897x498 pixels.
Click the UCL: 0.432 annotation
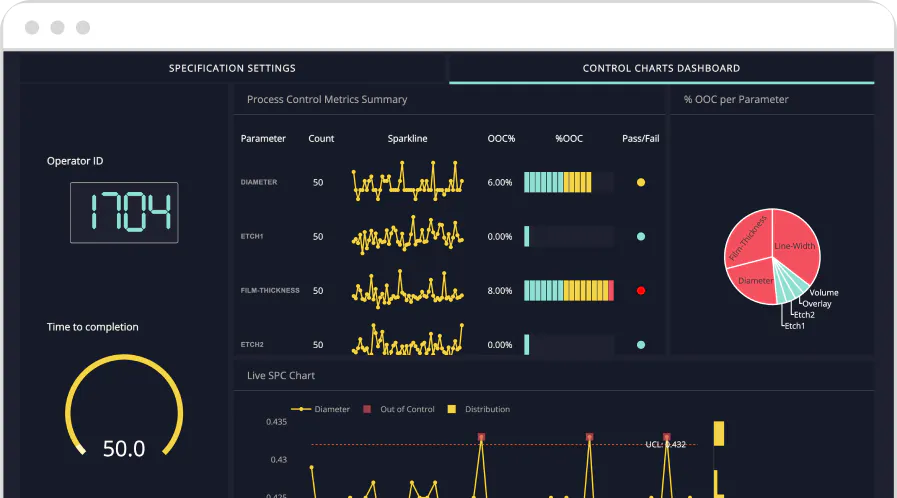tap(665, 444)
